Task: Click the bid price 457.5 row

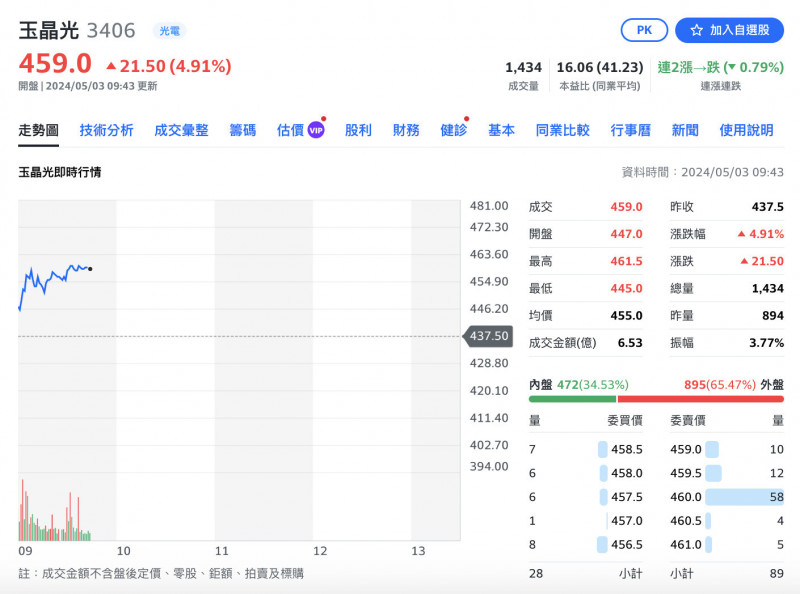Action: tap(586, 497)
